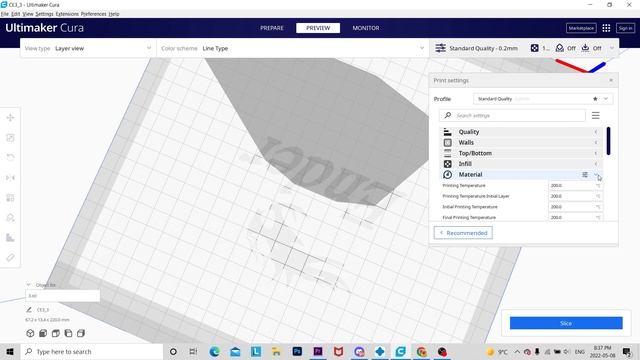This screenshot has width=640, height=360.
Task: Edit Initial Printing Temperature value
Action: coord(575,207)
